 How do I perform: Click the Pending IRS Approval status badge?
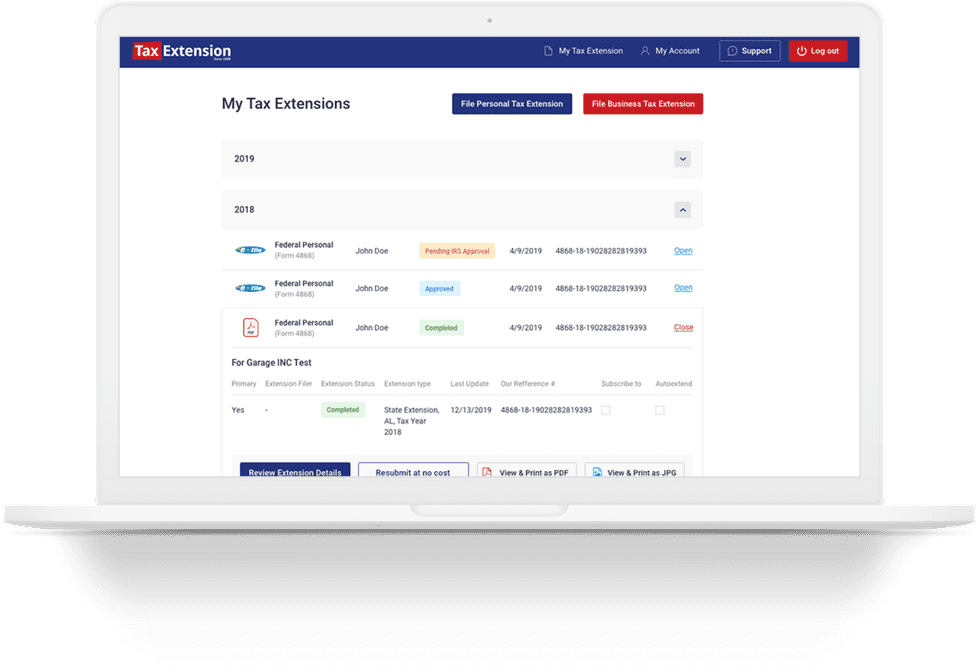[x=457, y=250]
